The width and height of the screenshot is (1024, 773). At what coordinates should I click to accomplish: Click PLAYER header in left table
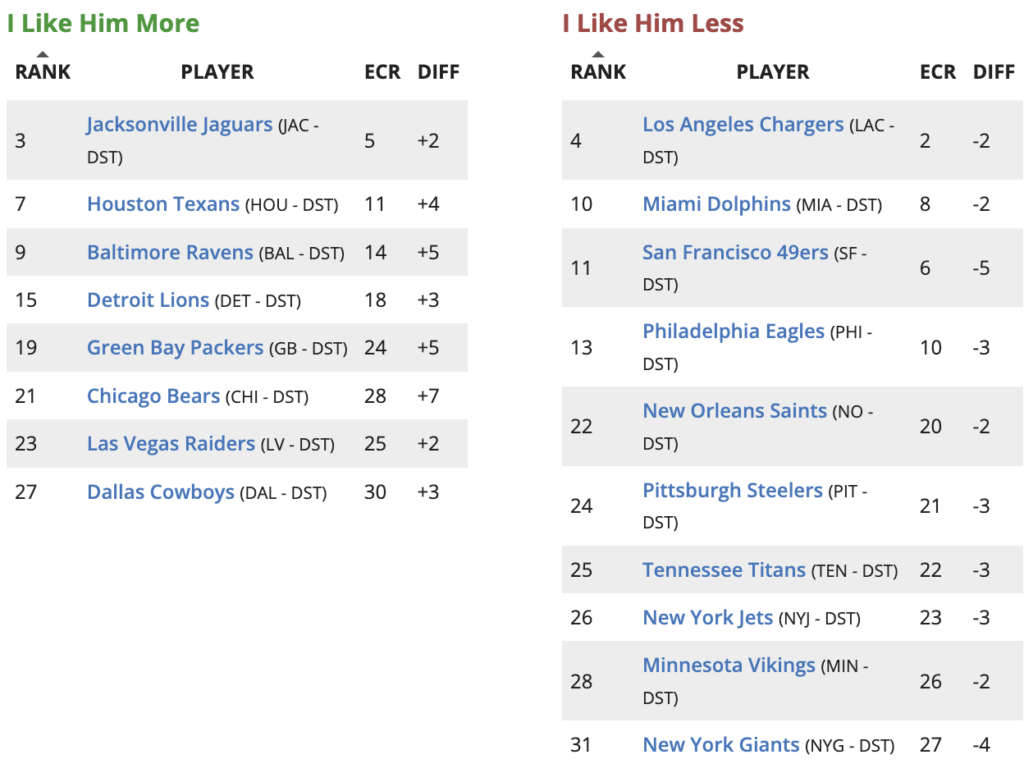[x=217, y=72]
